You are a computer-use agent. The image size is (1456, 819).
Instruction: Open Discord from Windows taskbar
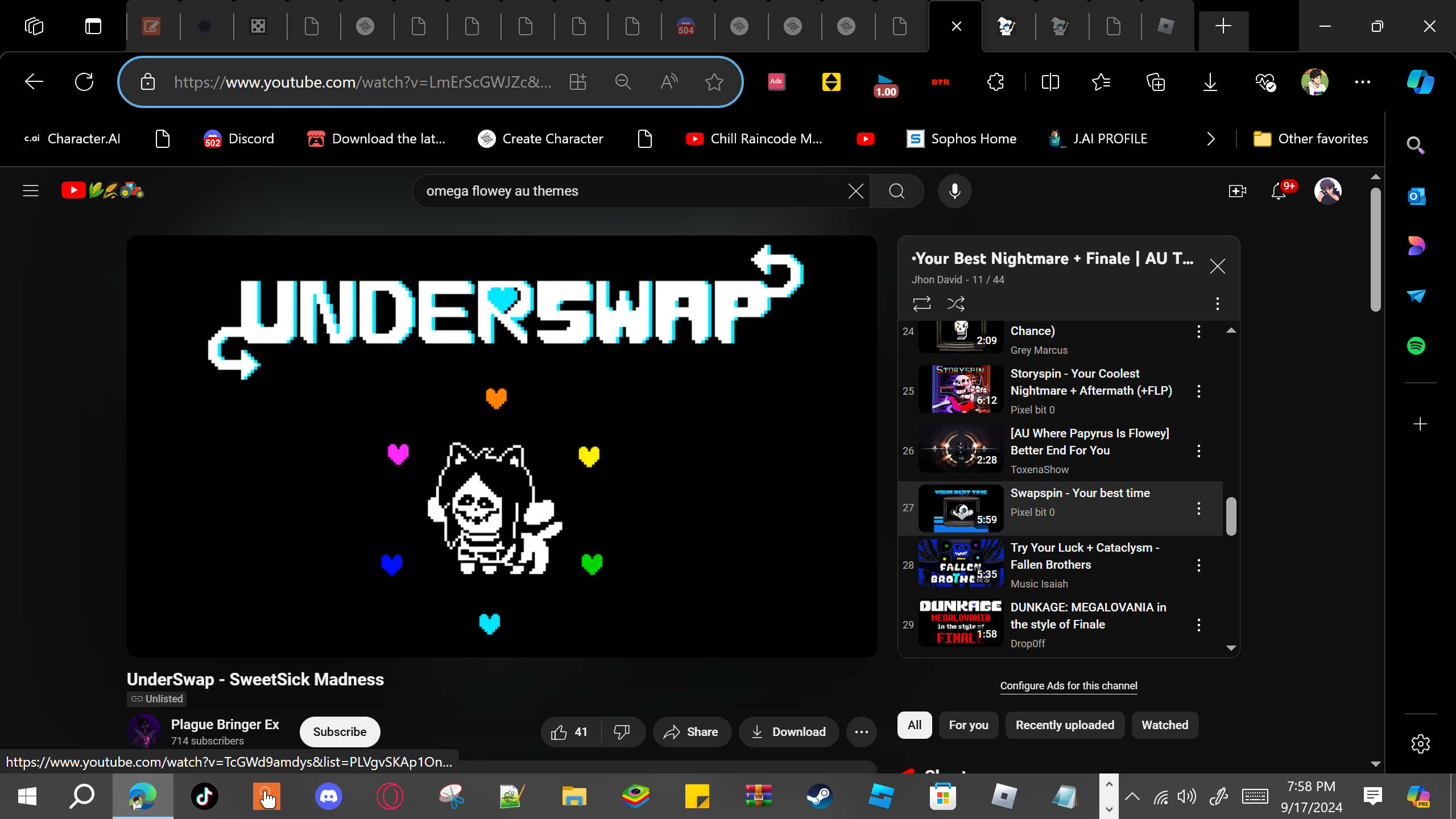tap(328, 796)
